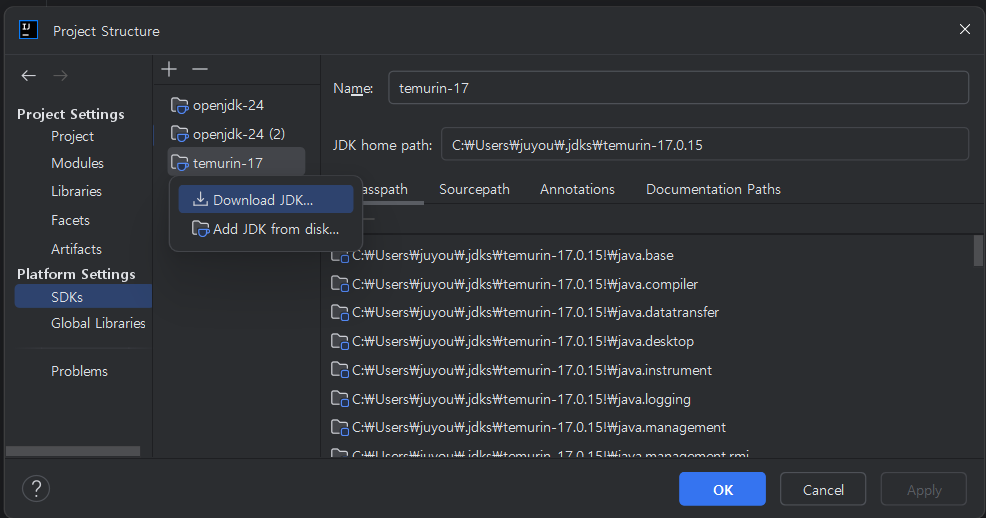Choose Add JDK from disk... option

[x=266, y=229]
